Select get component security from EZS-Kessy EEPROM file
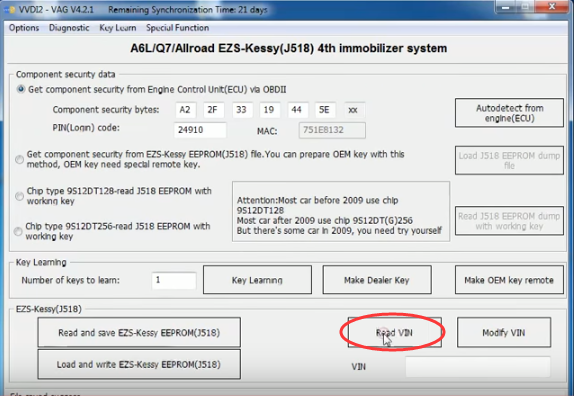Viewport: 574px width, 396px height. (19, 160)
